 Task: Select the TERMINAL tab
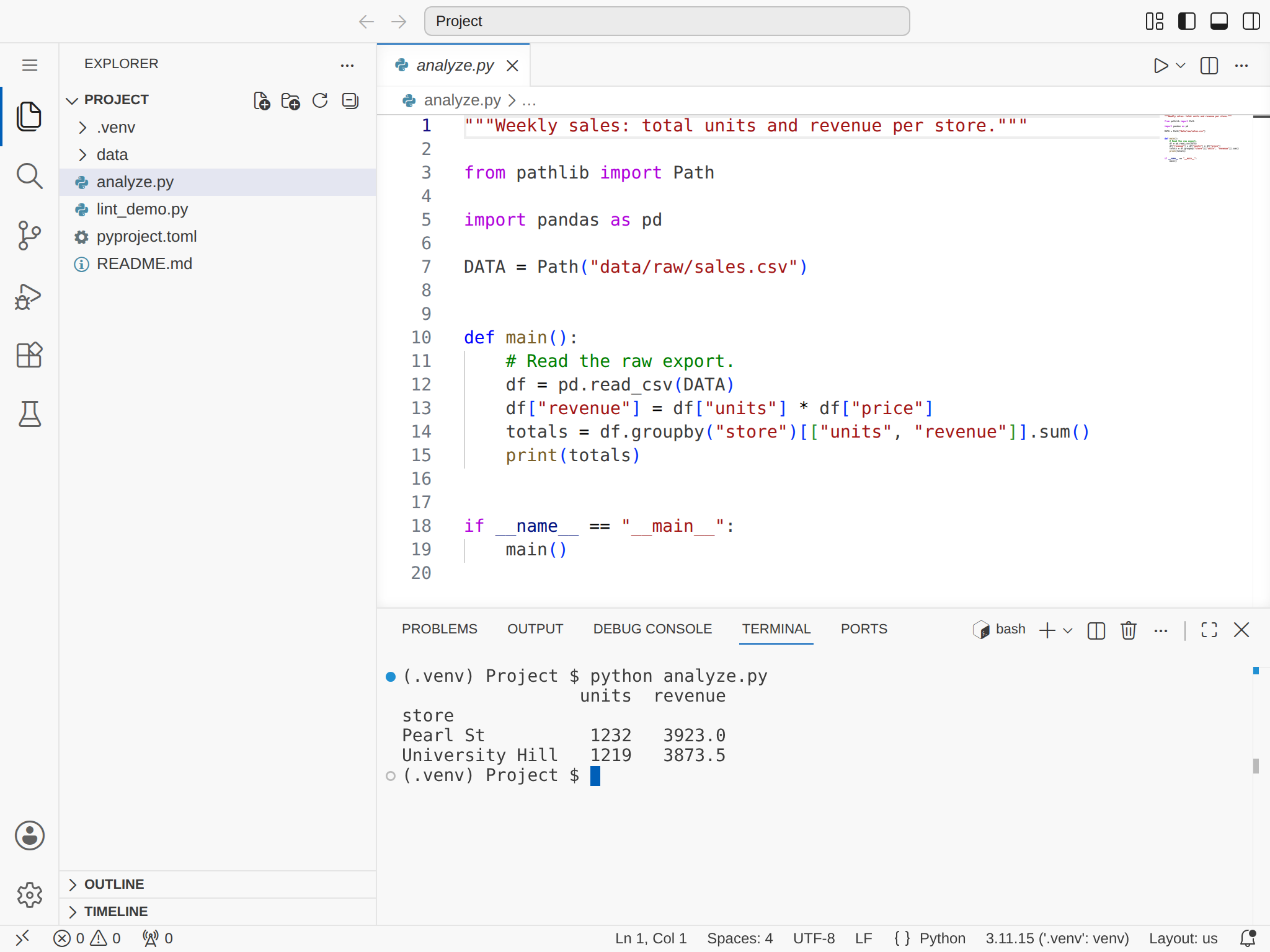[776, 629]
